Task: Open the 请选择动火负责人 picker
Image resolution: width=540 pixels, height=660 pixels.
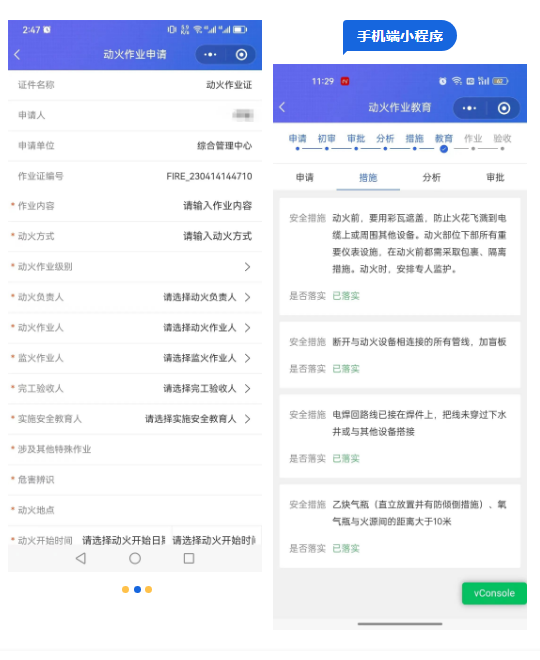Action: (x=207, y=297)
